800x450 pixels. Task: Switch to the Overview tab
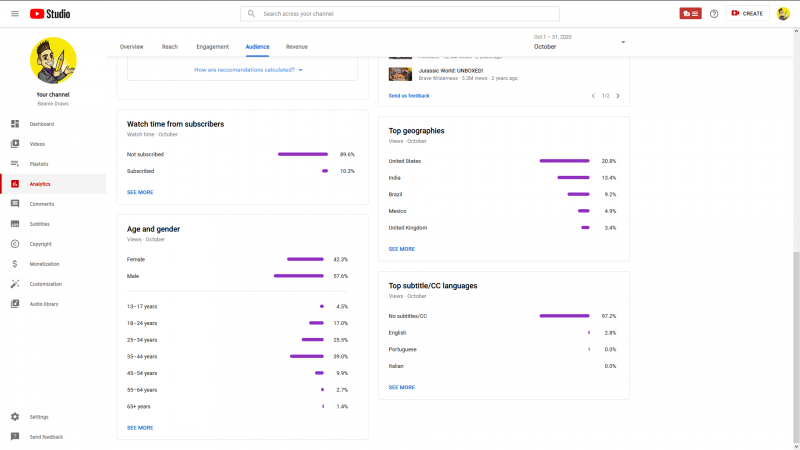(x=131, y=47)
